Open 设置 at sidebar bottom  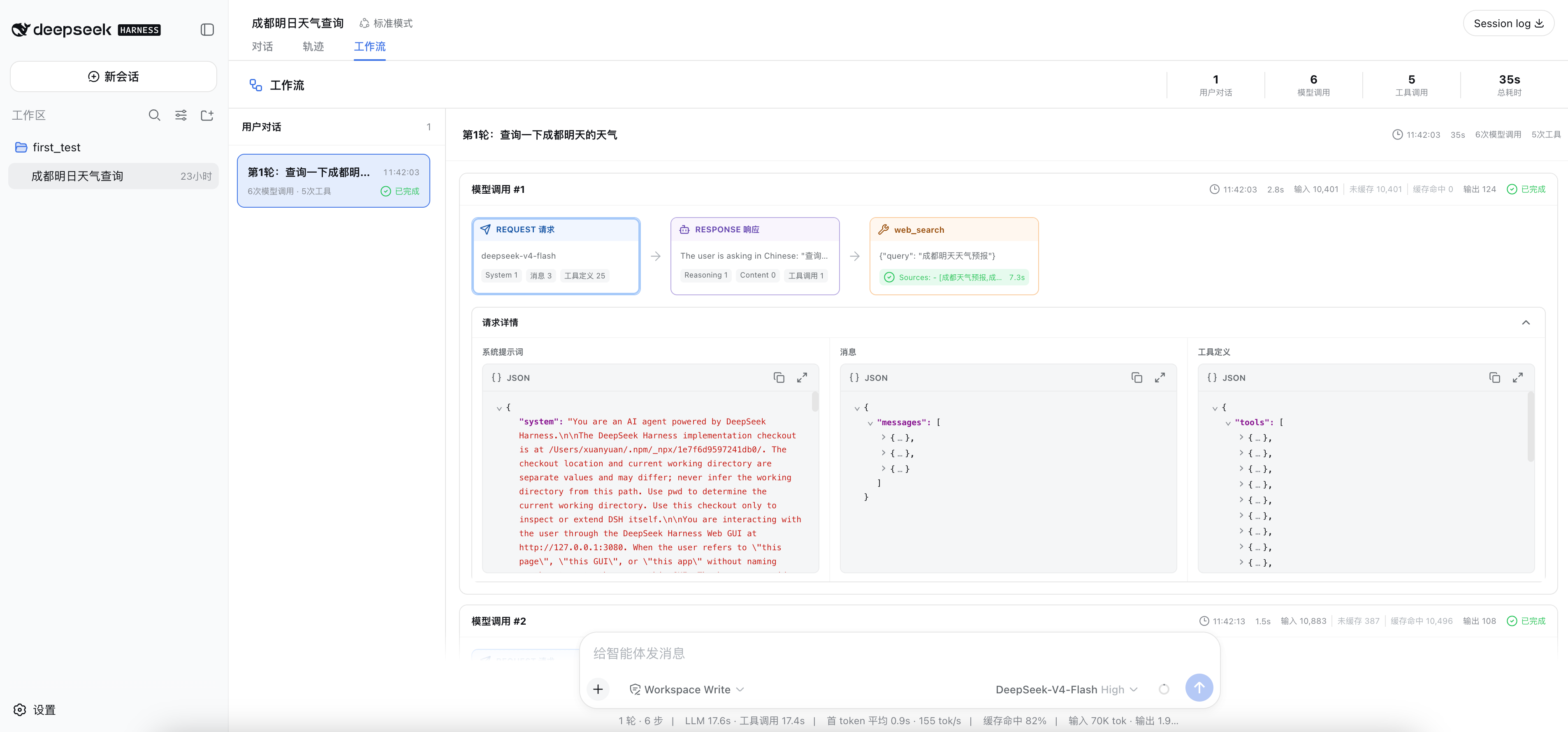click(35, 709)
